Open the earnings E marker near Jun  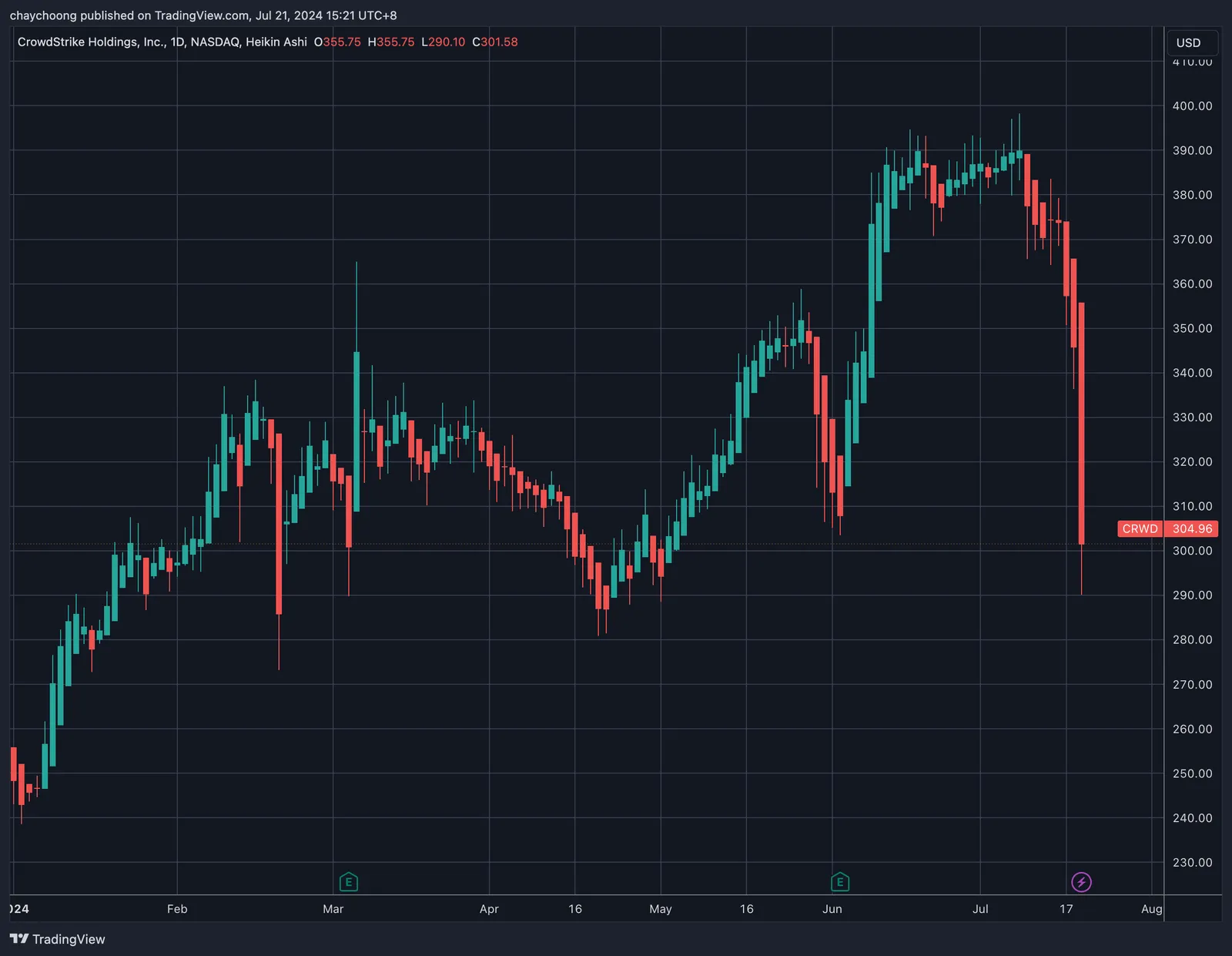(x=840, y=882)
